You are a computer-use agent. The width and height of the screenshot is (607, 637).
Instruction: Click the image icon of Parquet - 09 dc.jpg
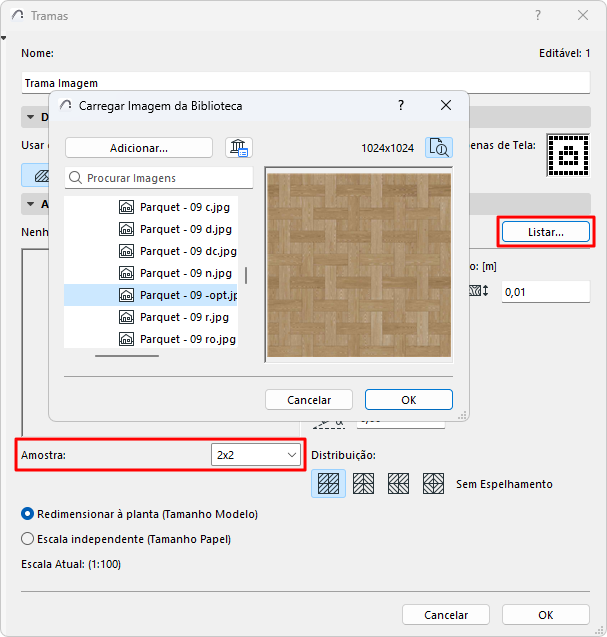click(126, 251)
